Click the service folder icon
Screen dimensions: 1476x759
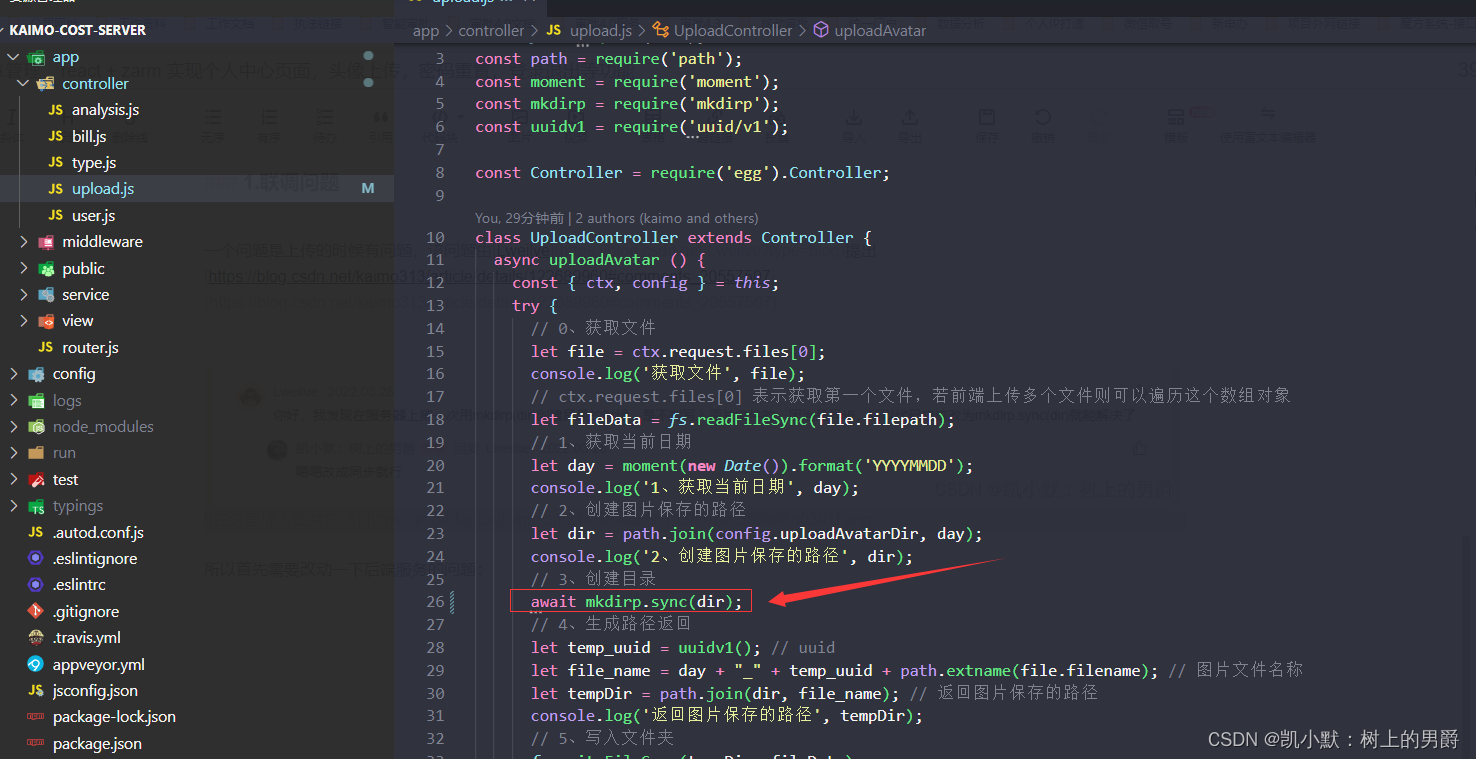pyautogui.click(x=45, y=294)
